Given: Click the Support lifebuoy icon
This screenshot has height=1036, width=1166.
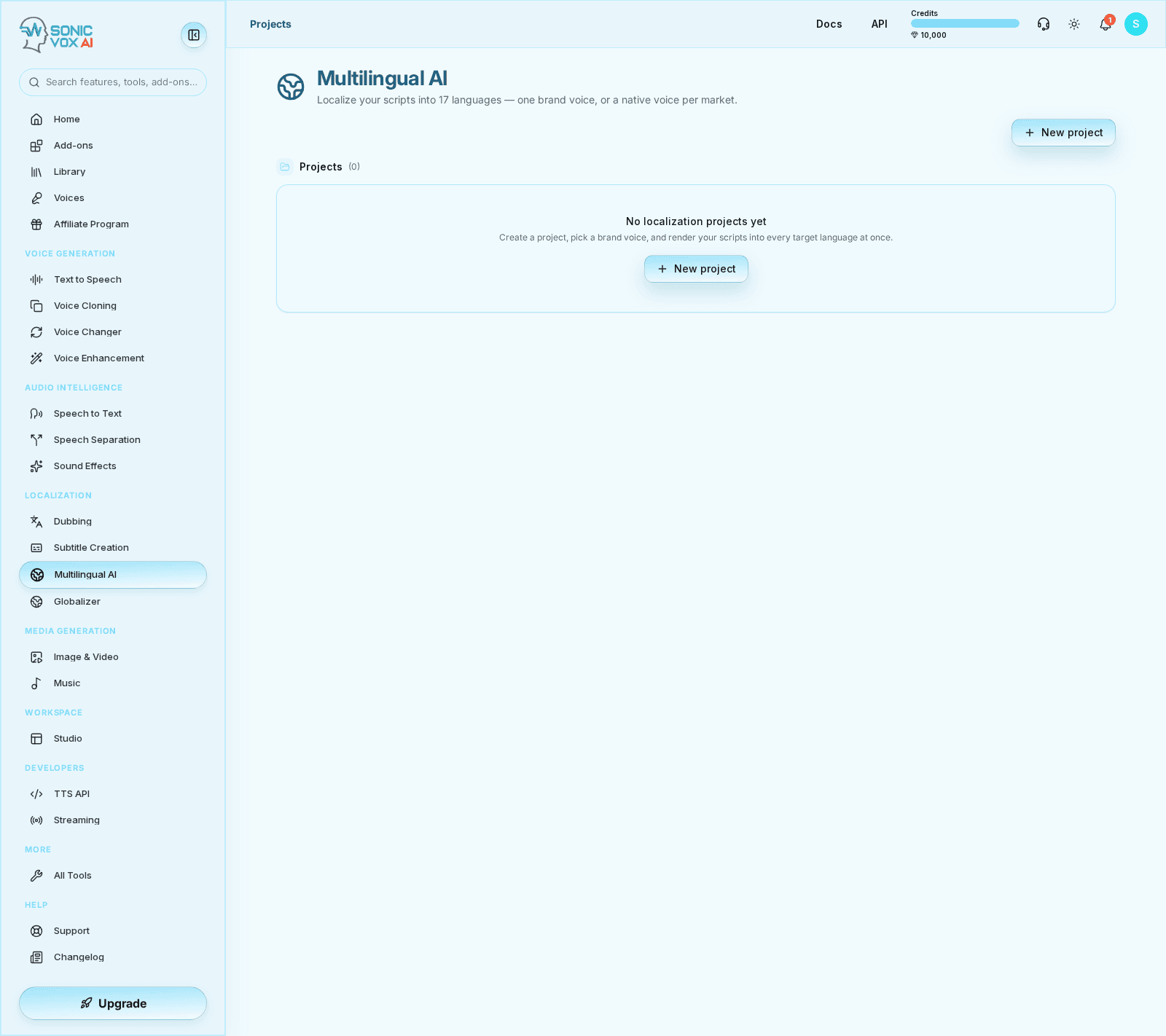Looking at the screenshot, I should (36, 931).
